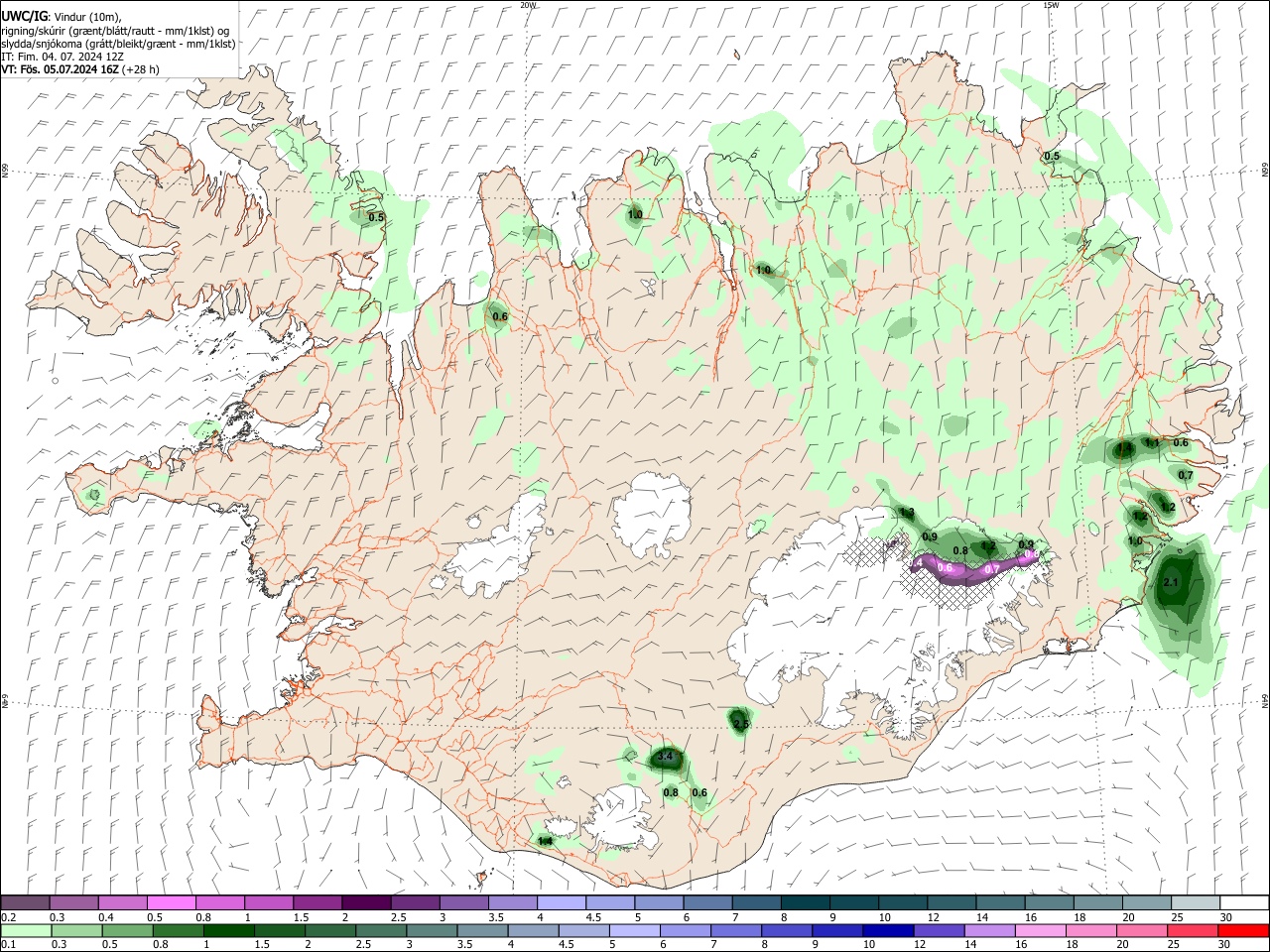Screen dimensions: 1270x952
Task: Select the 2.5 rainfall label on the map
Action: coord(740,724)
